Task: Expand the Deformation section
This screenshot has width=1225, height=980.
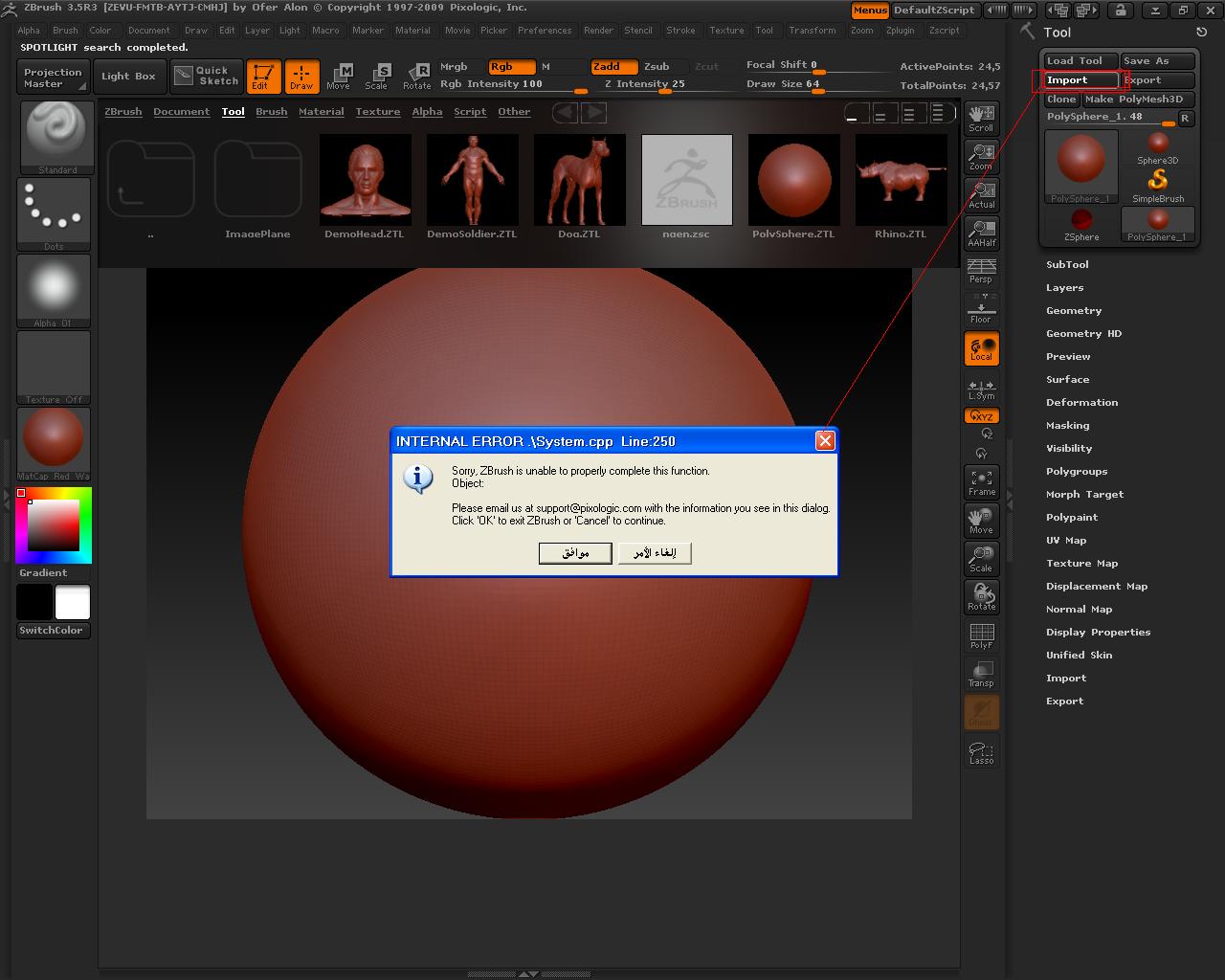Action: 1081,402
